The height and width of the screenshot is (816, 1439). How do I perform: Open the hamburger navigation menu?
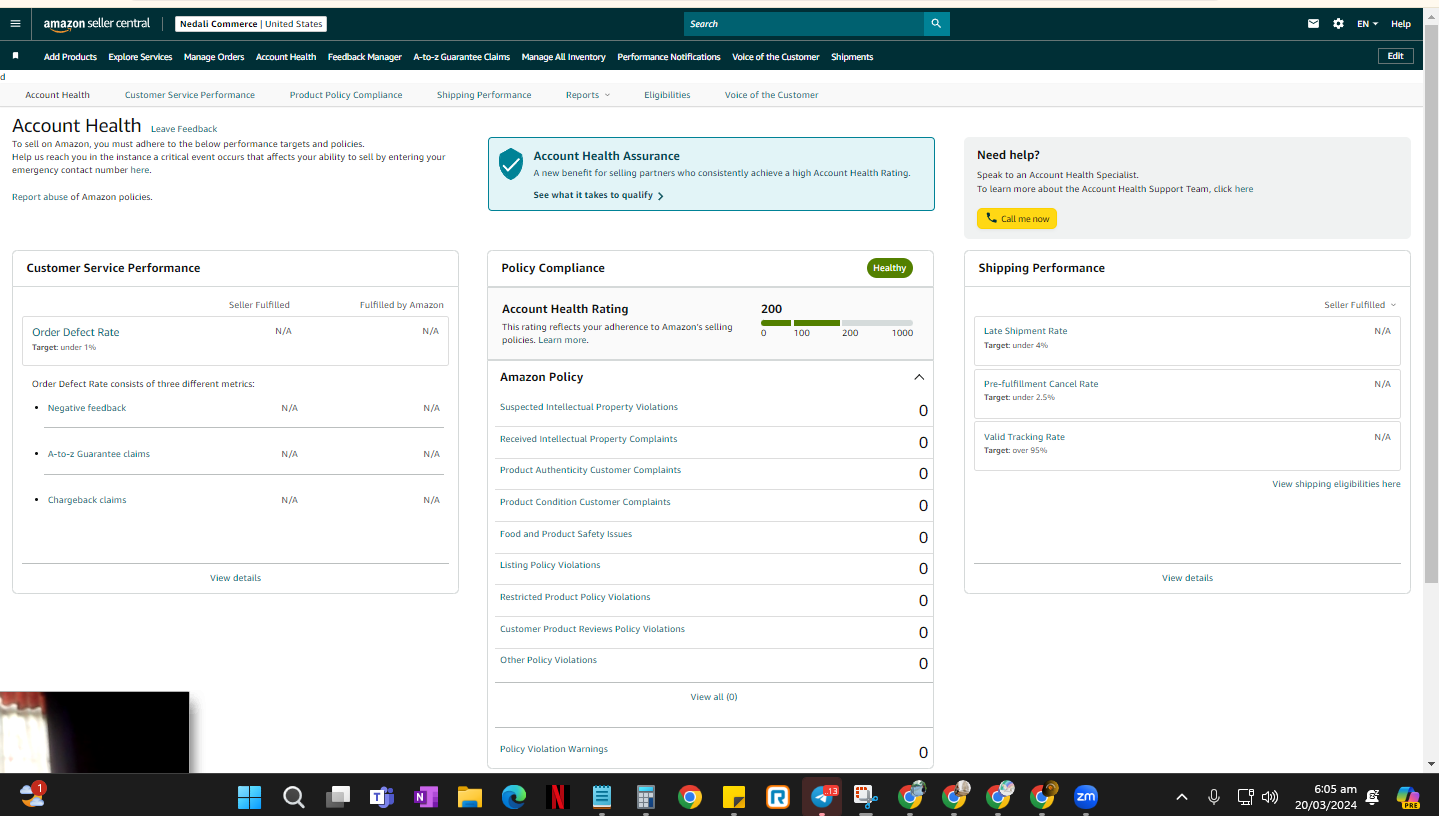[x=15, y=24]
